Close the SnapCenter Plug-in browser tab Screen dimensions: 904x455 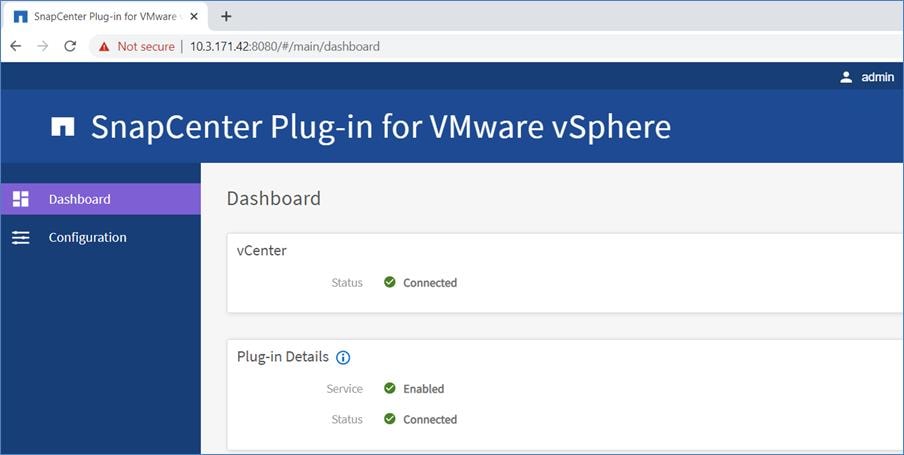click(194, 16)
